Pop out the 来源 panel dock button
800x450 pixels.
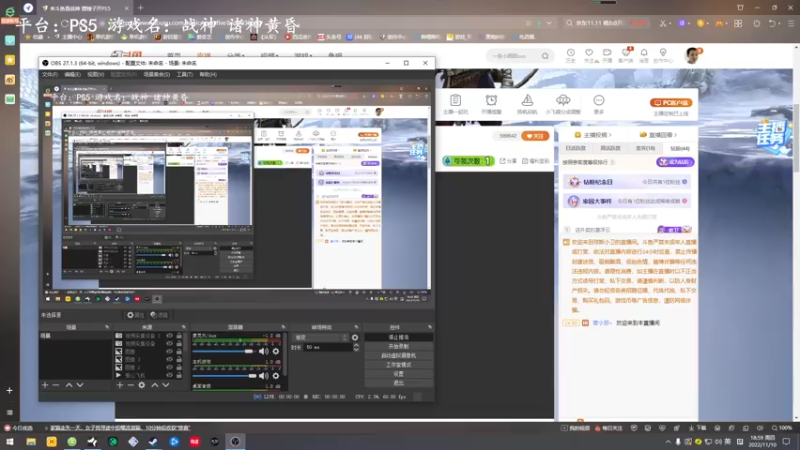(x=184, y=327)
